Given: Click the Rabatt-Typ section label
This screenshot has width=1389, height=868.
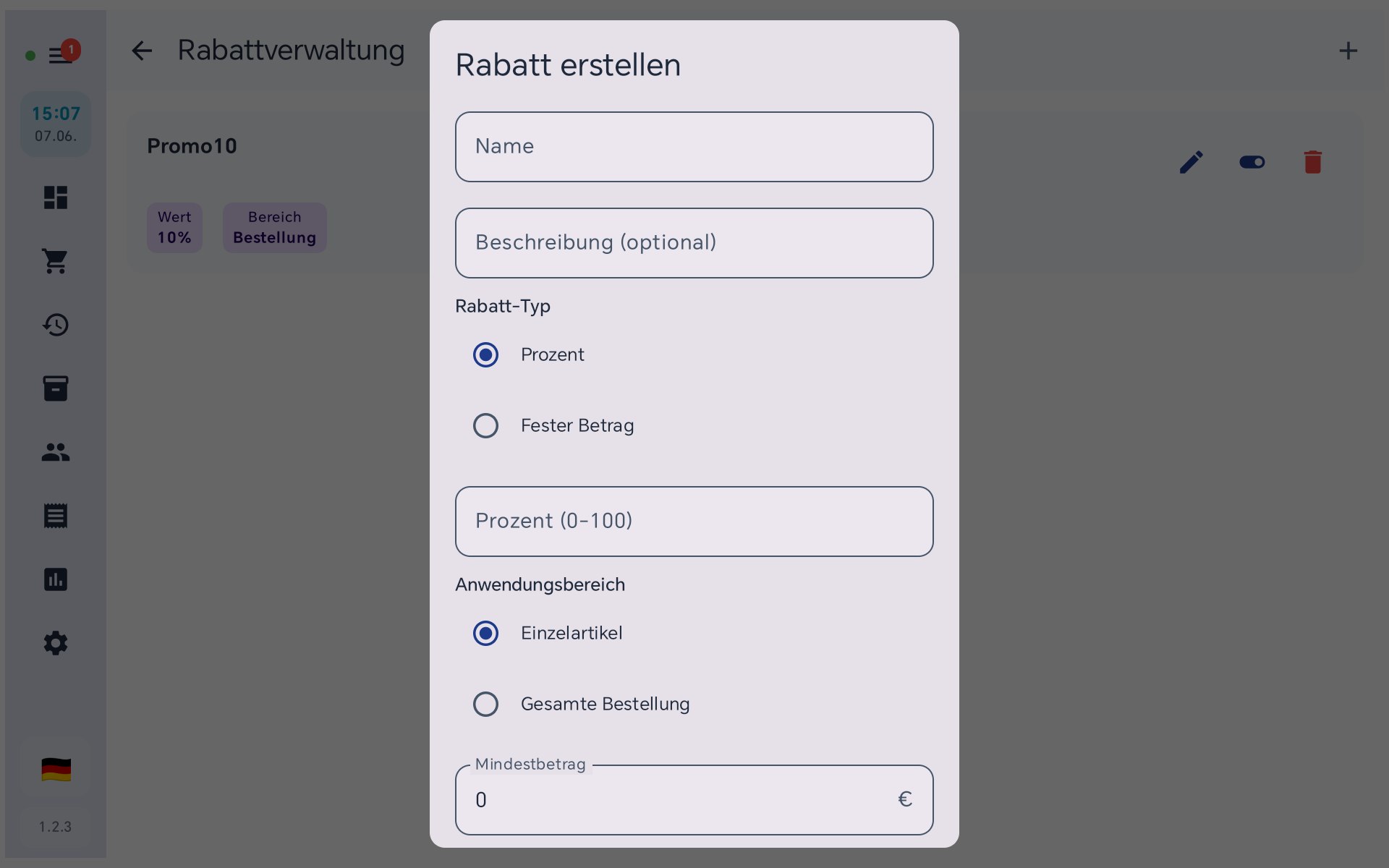Looking at the screenshot, I should 503,307.
